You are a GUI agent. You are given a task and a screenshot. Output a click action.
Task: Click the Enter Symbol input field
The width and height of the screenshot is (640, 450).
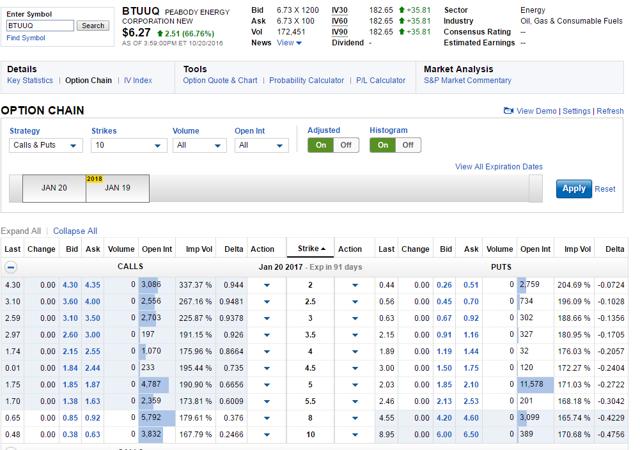click(x=40, y=26)
